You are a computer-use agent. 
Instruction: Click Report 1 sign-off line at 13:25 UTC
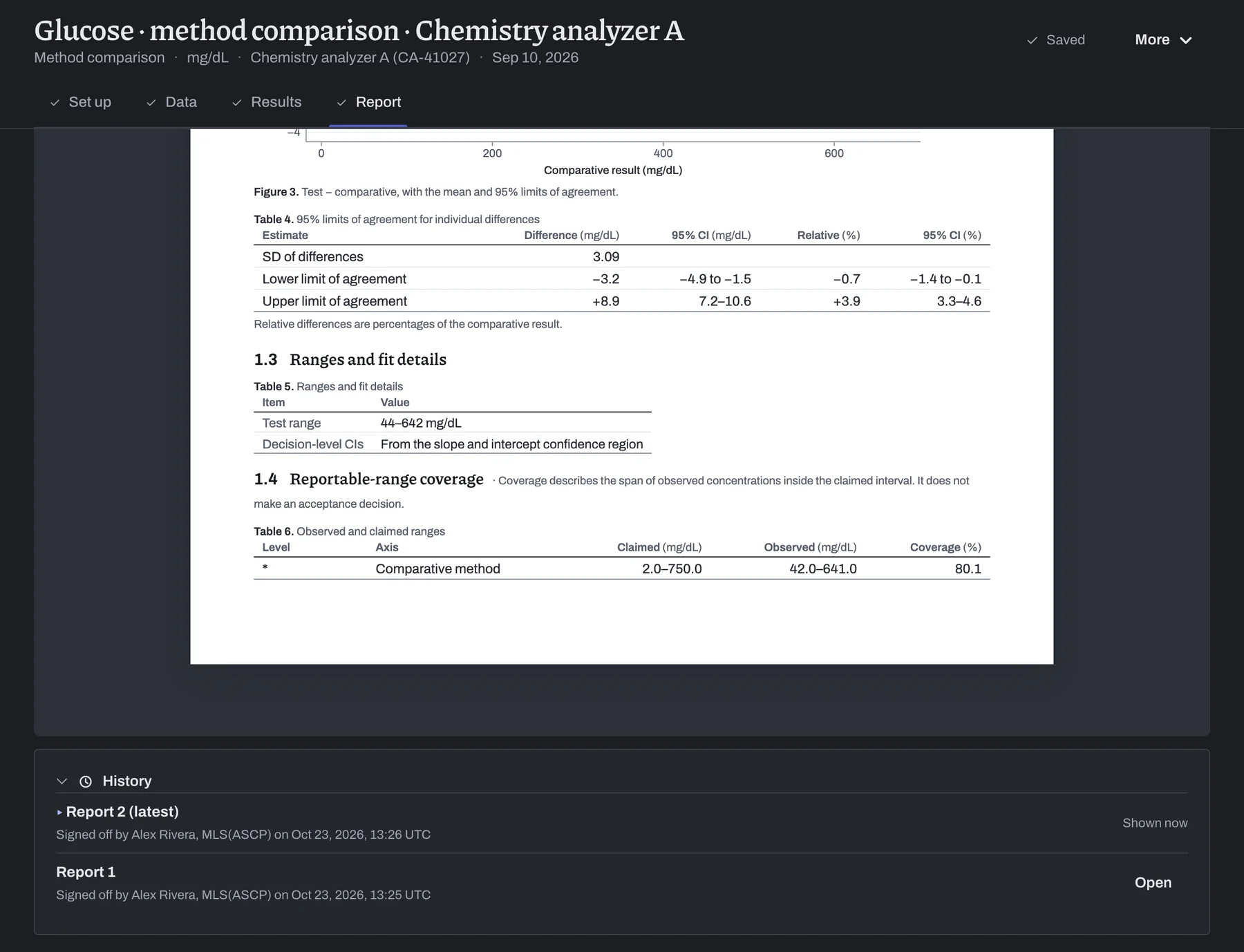pos(243,895)
